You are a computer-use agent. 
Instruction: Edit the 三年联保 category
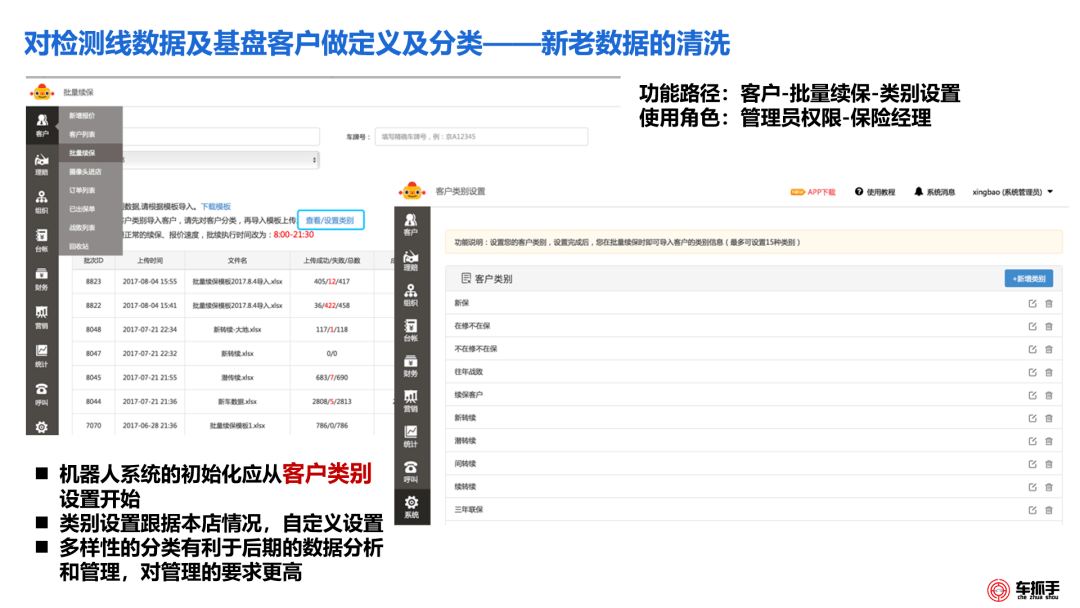[x=1032, y=510]
